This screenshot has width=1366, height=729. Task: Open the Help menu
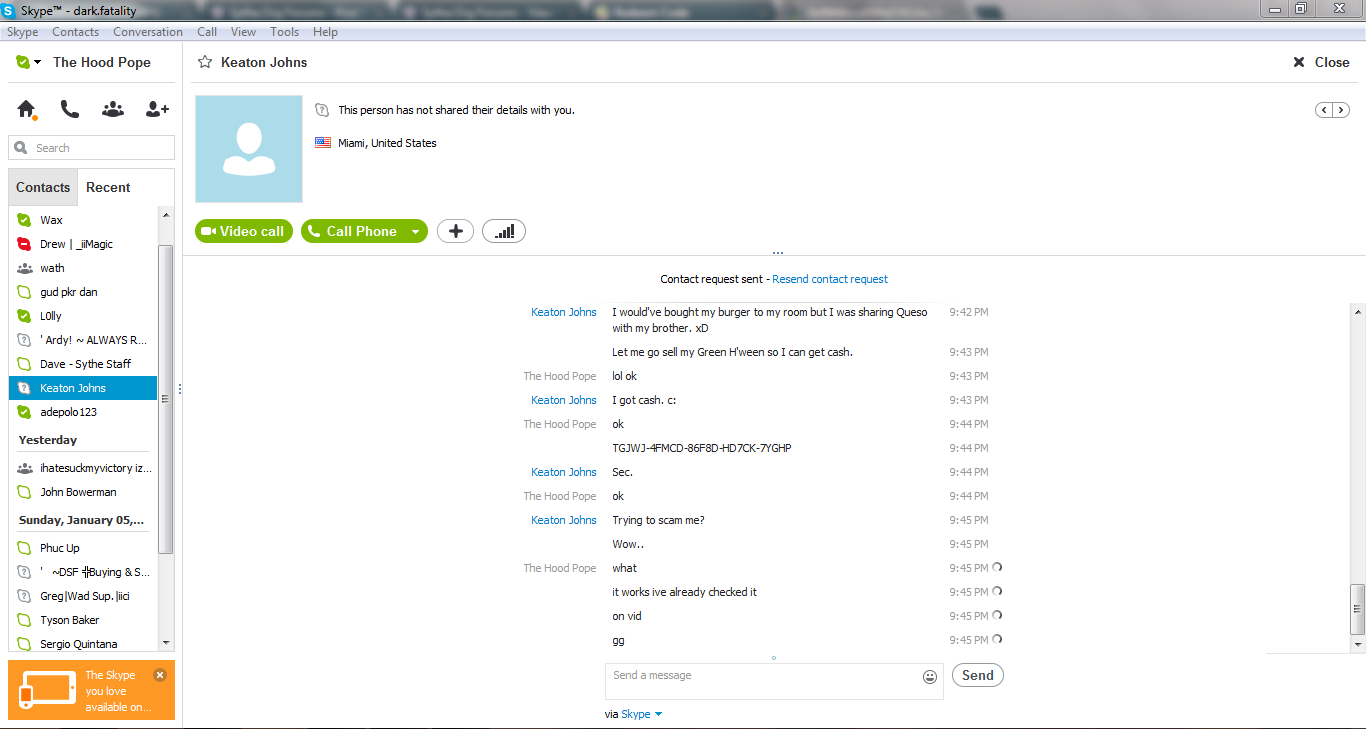[x=325, y=32]
